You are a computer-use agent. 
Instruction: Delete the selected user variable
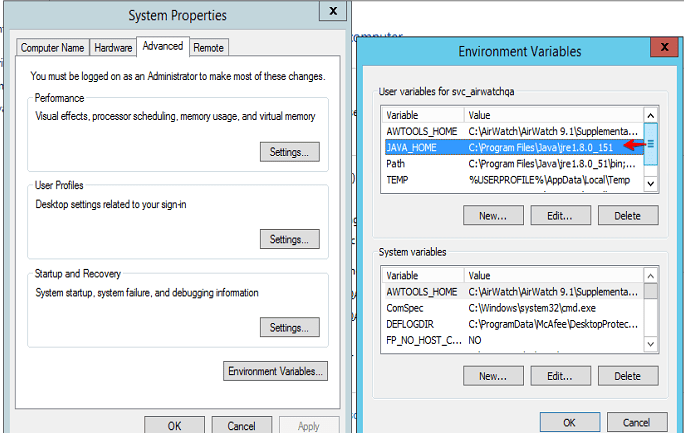627,215
